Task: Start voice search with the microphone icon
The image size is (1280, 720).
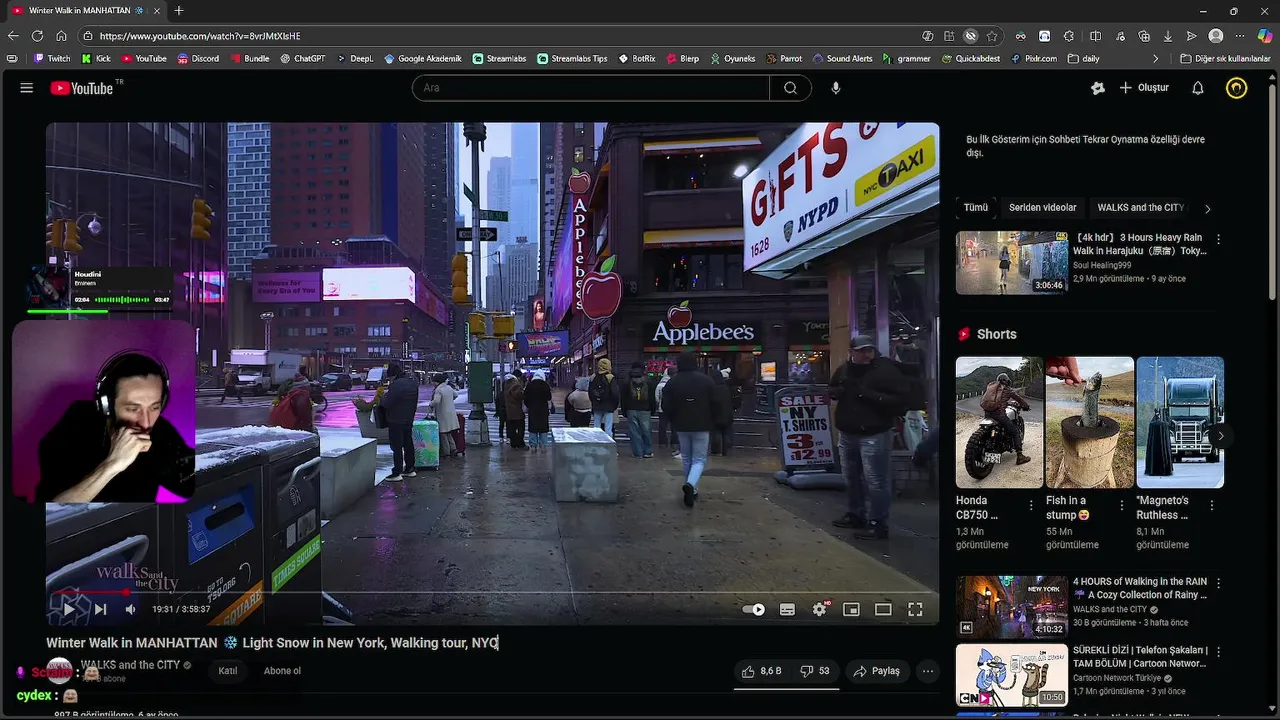Action: click(x=836, y=88)
